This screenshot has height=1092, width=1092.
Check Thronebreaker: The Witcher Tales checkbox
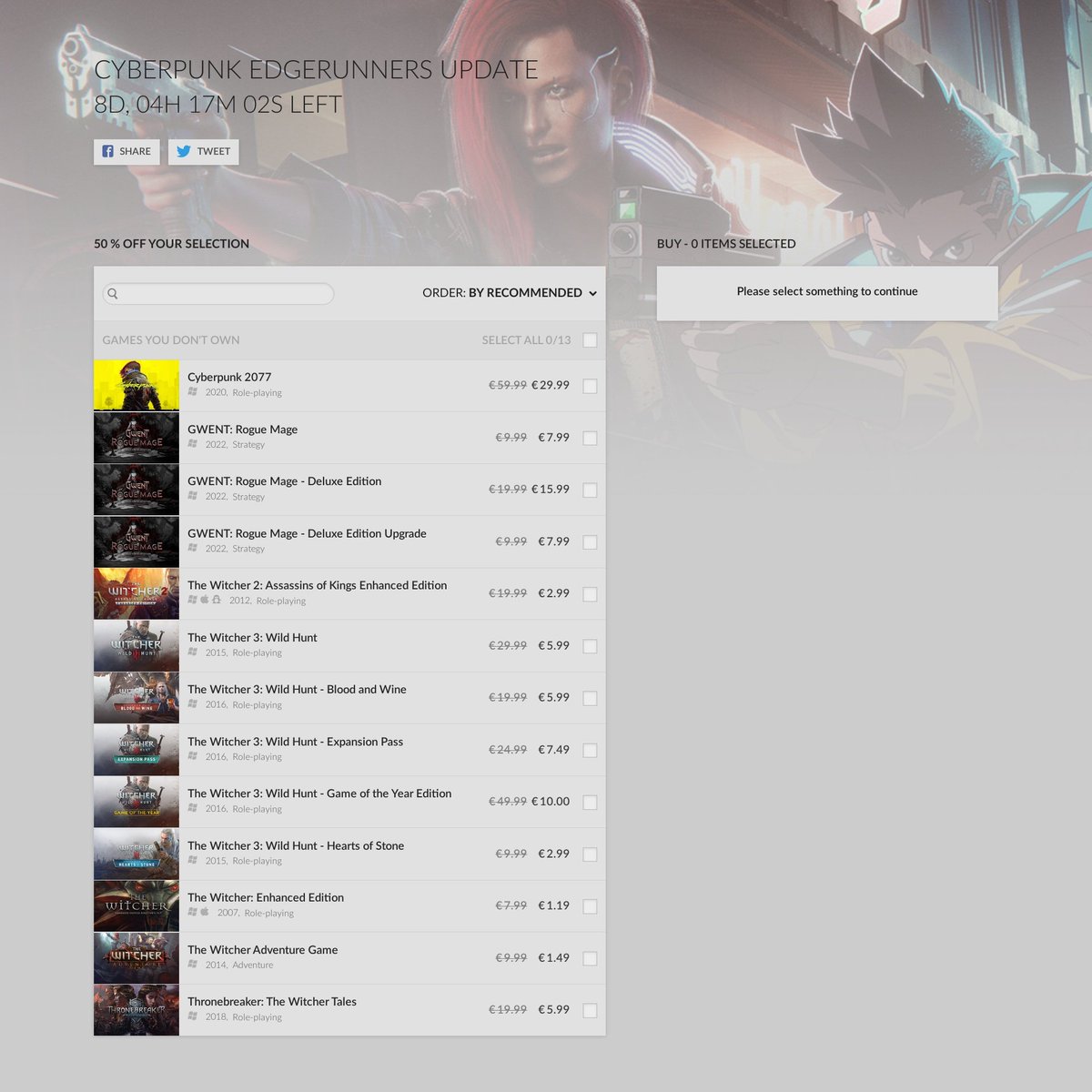click(590, 1010)
